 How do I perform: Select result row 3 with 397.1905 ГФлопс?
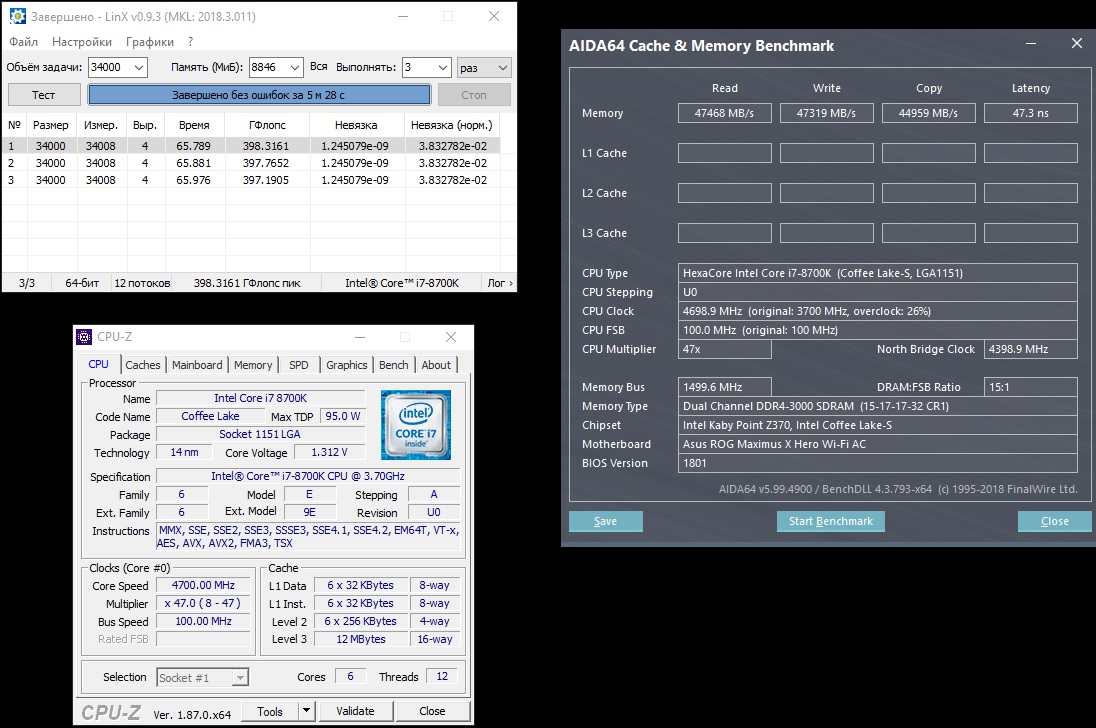[251, 180]
